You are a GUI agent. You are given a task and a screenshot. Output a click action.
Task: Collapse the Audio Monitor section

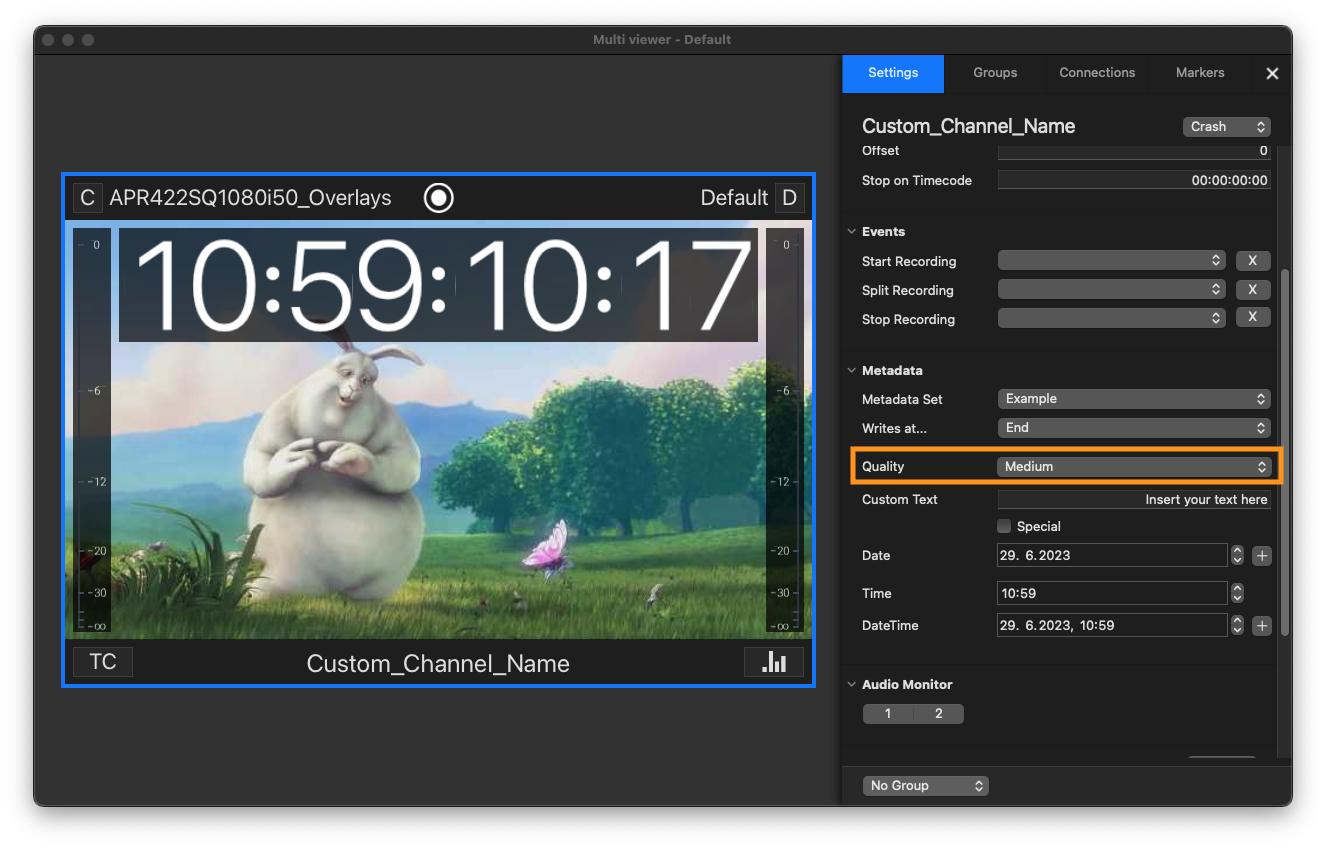[852, 684]
